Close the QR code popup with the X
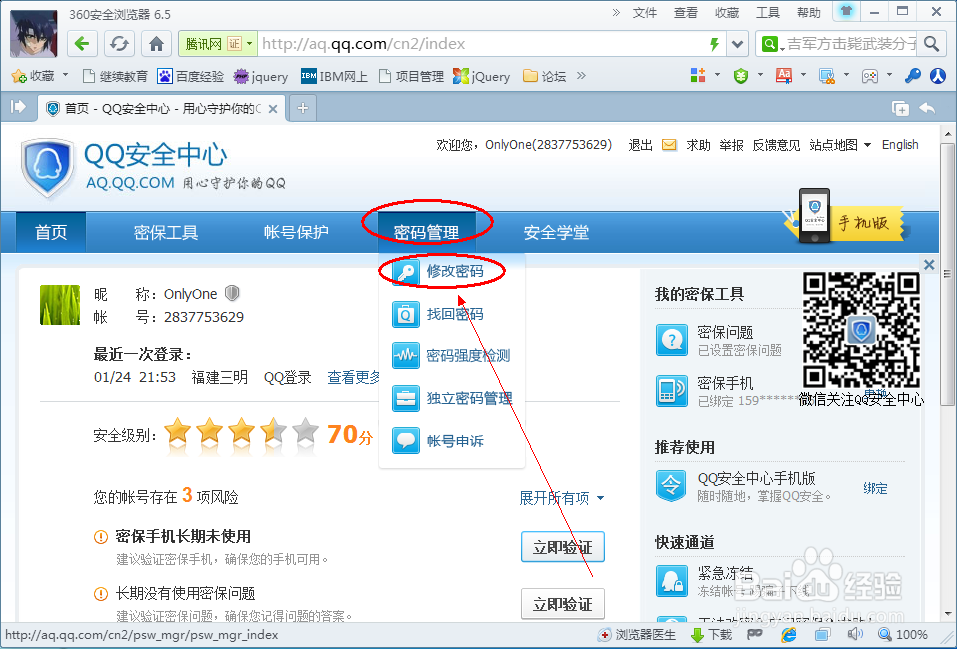The width and height of the screenshot is (957, 649). [x=929, y=265]
